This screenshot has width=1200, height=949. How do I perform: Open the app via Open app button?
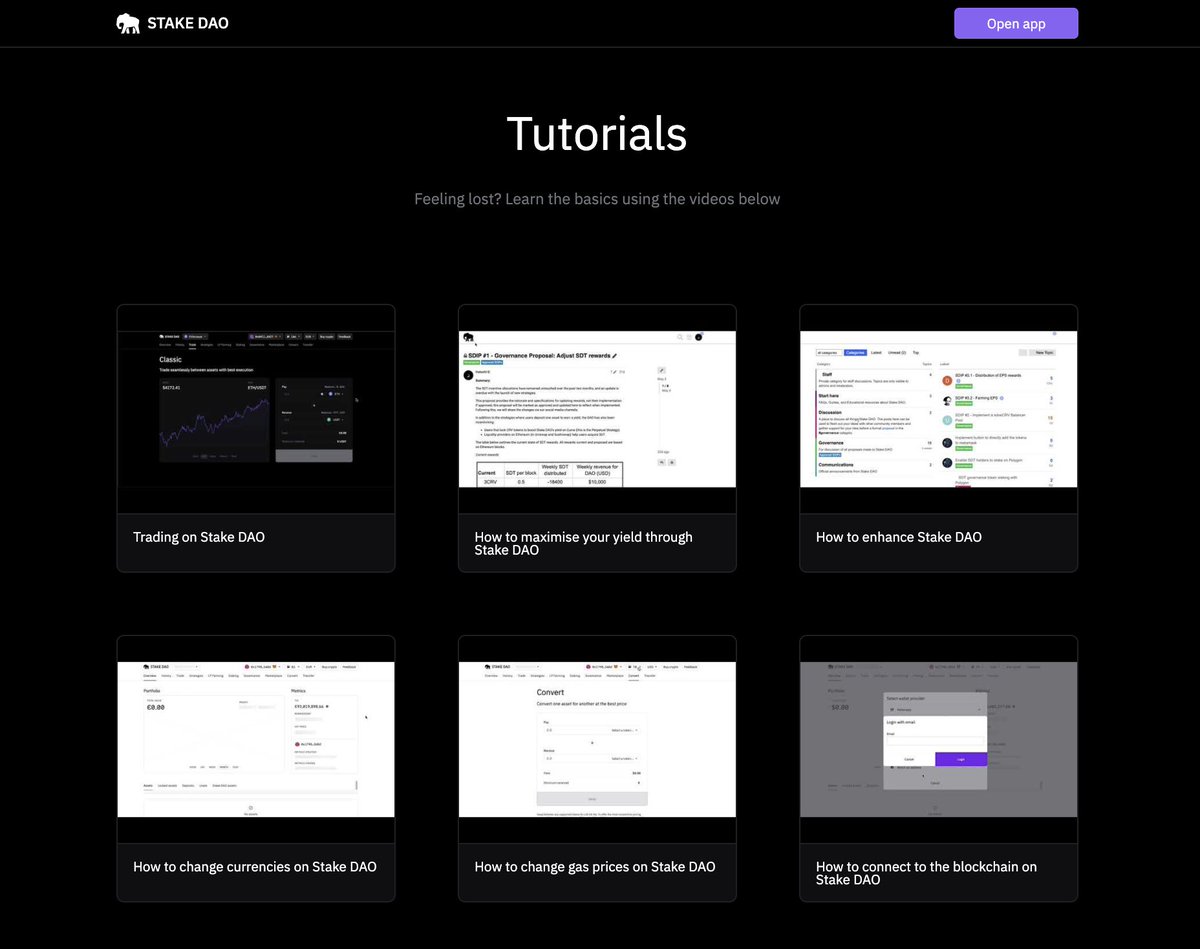coord(1016,24)
